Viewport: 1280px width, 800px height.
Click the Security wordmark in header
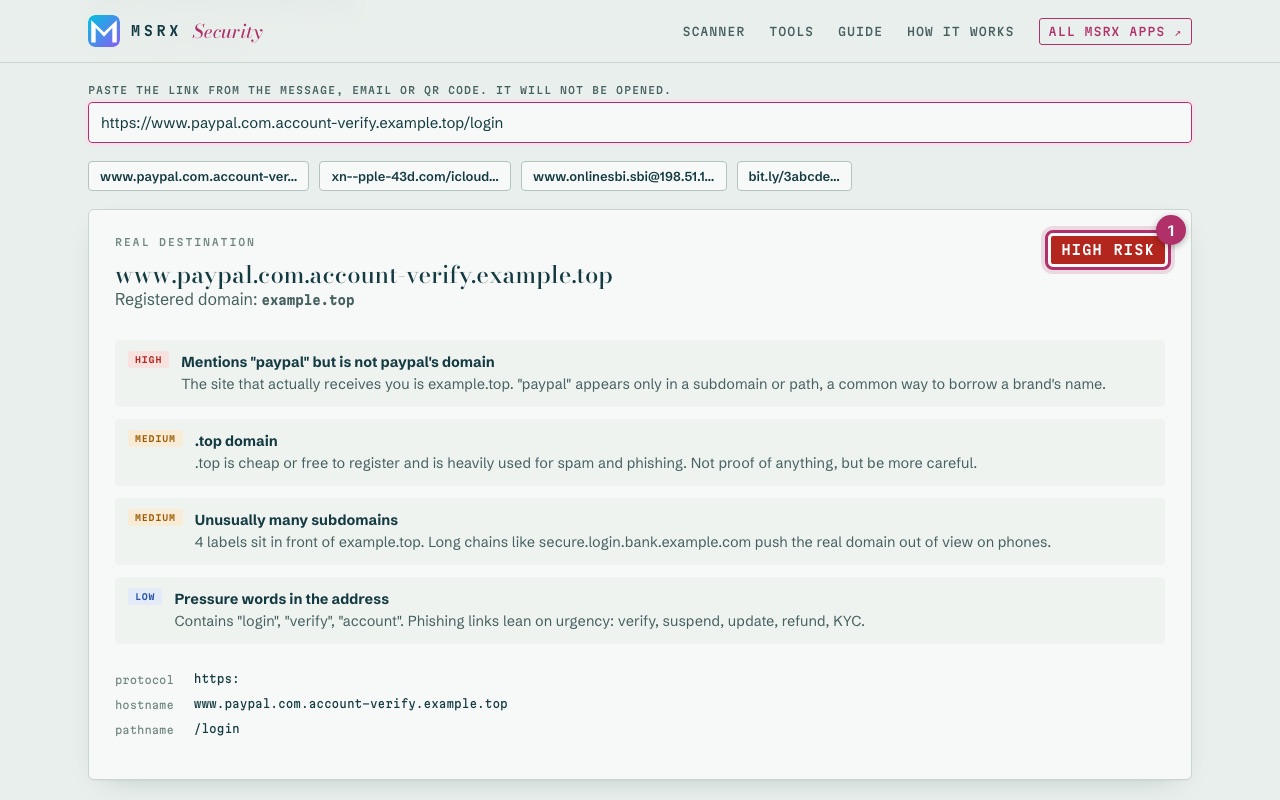click(x=228, y=32)
